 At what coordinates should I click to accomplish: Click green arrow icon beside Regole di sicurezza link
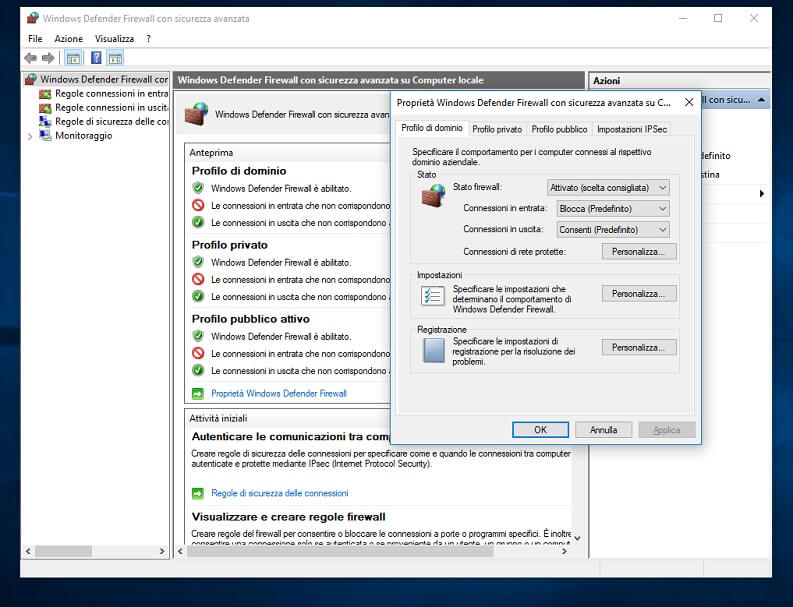[x=198, y=493]
